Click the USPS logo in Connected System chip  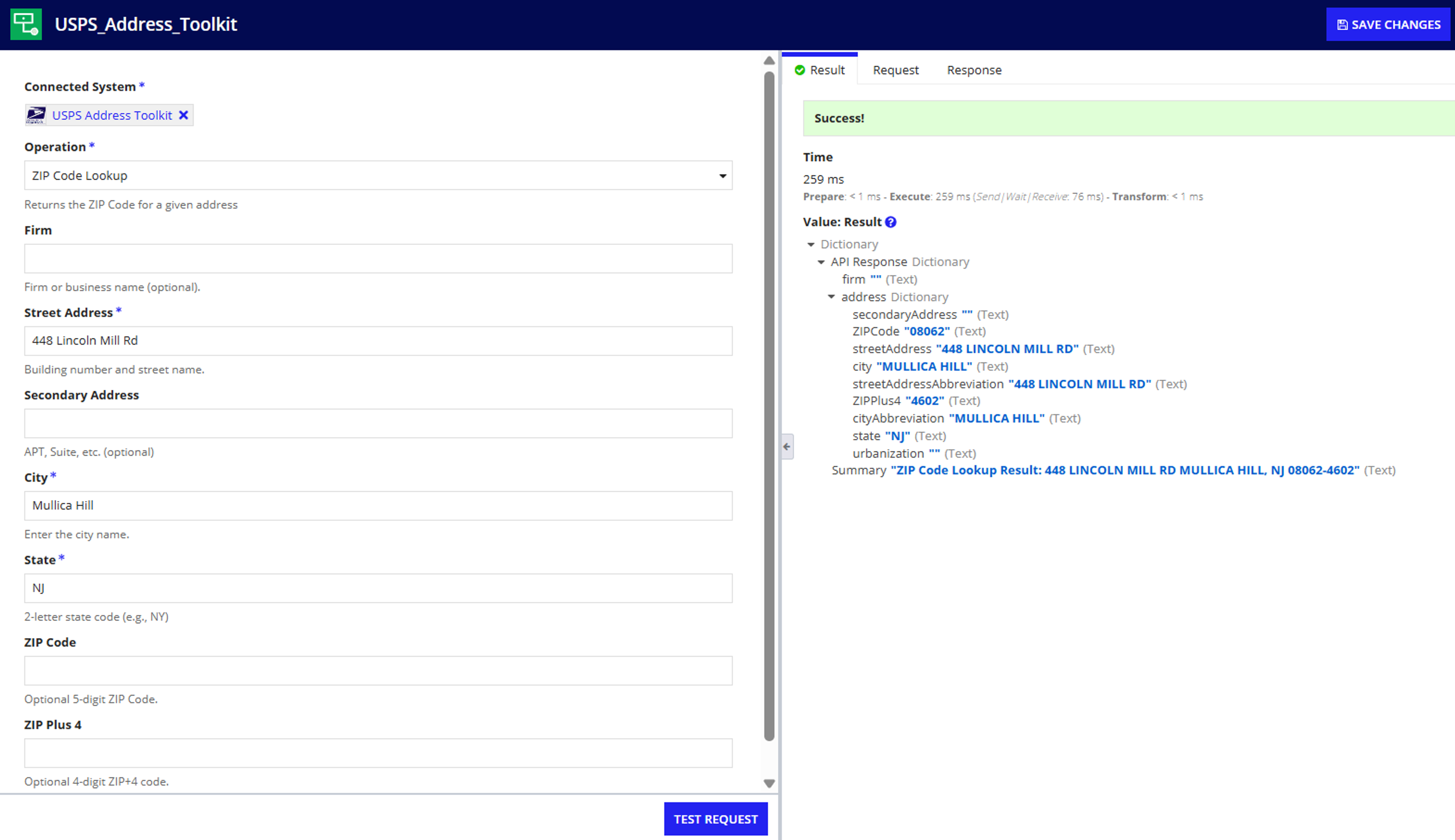(x=36, y=115)
